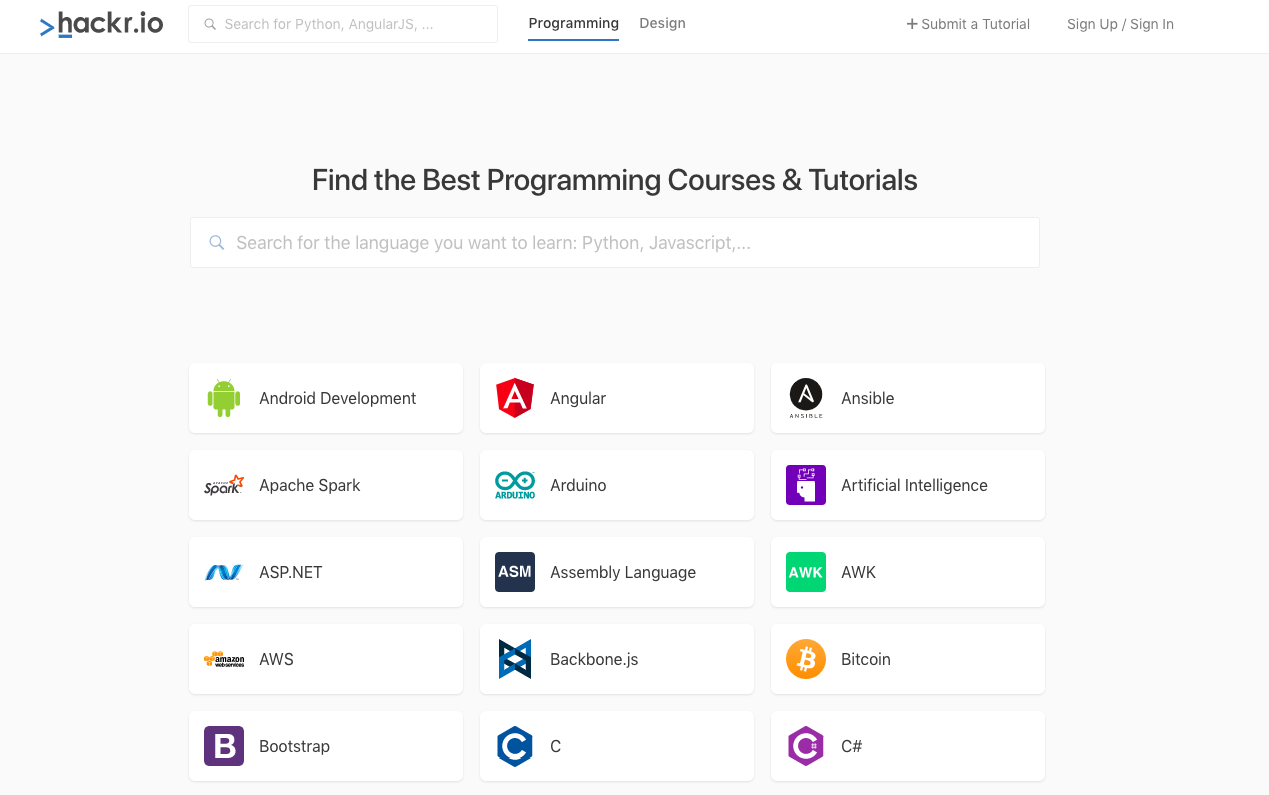The width and height of the screenshot is (1269, 795).
Task: Click the Apache Spark logo icon
Action: pyautogui.click(x=224, y=485)
